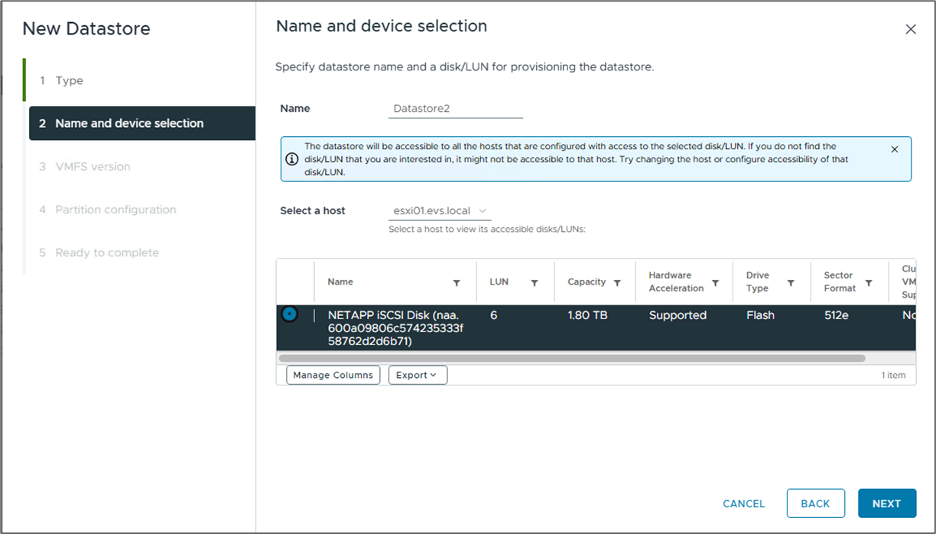Go to the Type step

point(69,81)
